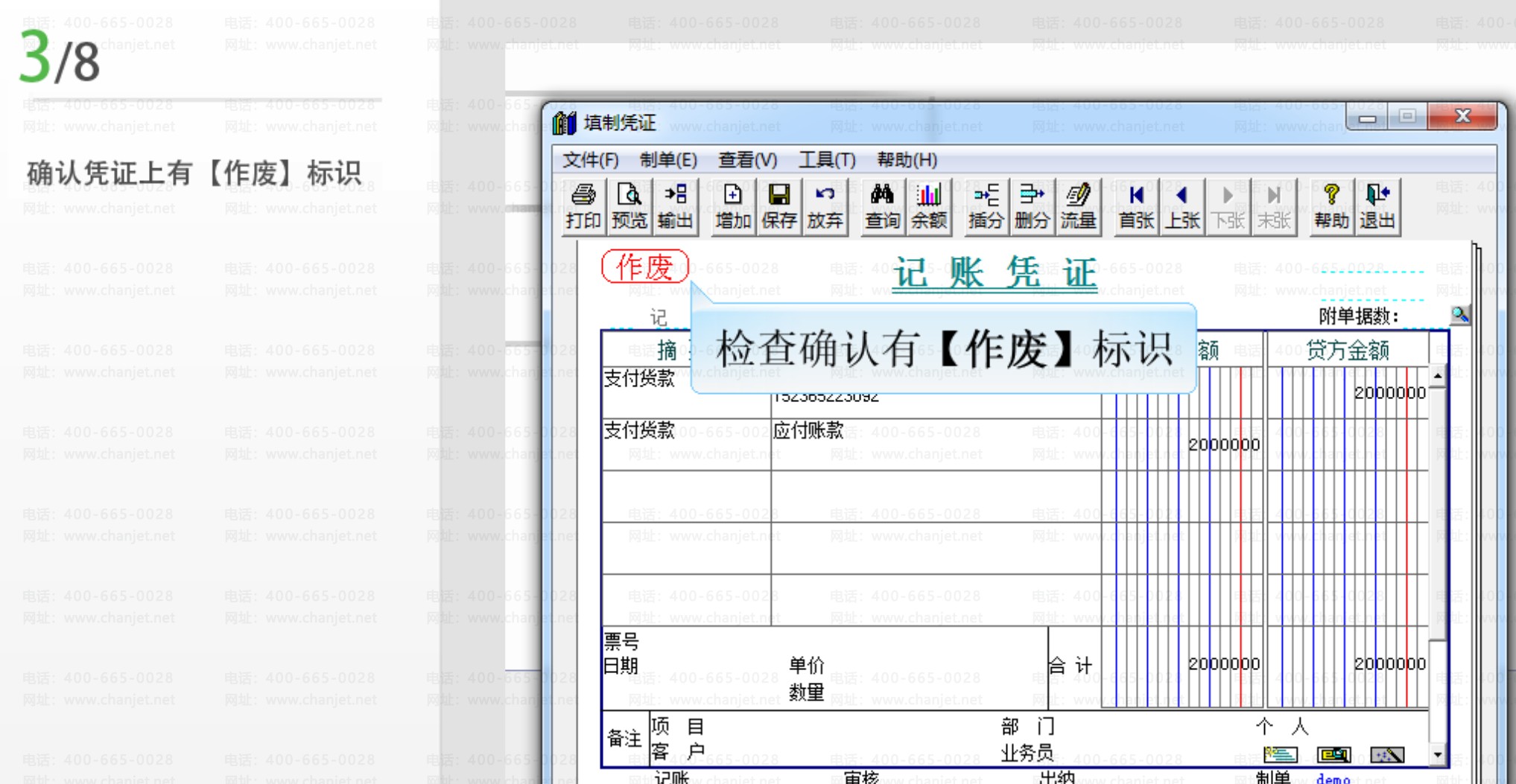Click the 贷方金额 column header
The height and width of the screenshot is (784, 1516).
(1347, 350)
